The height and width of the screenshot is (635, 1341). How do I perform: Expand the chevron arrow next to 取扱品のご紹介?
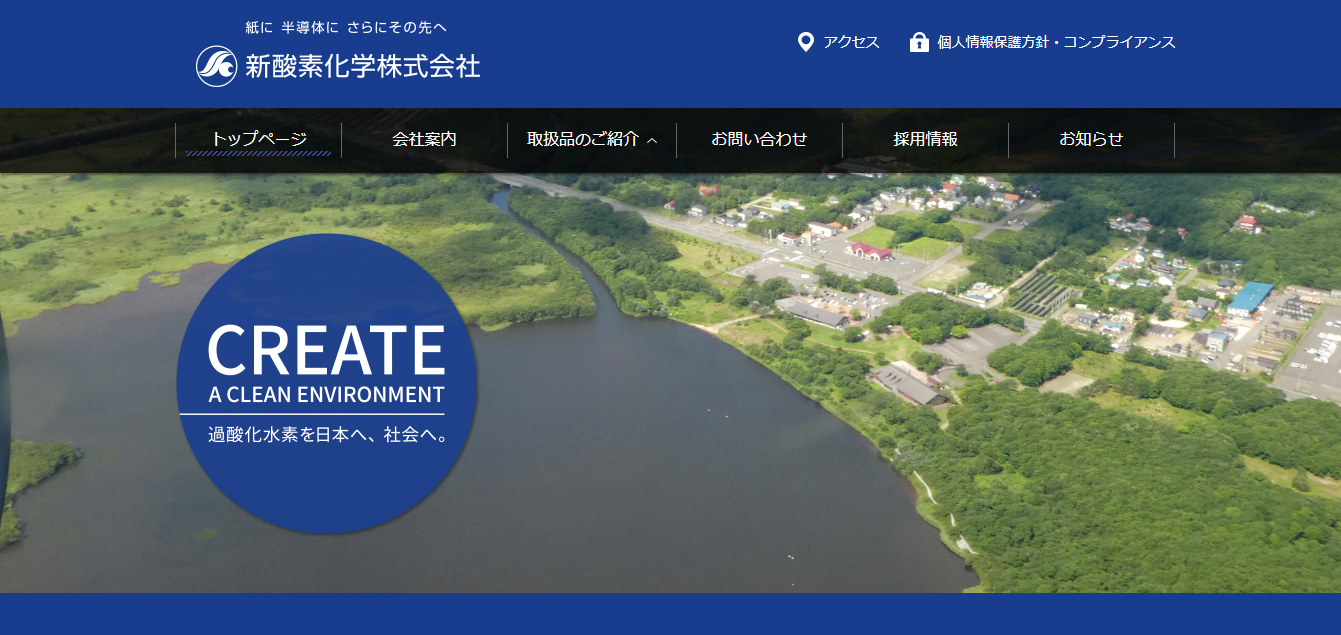[x=652, y=141]
